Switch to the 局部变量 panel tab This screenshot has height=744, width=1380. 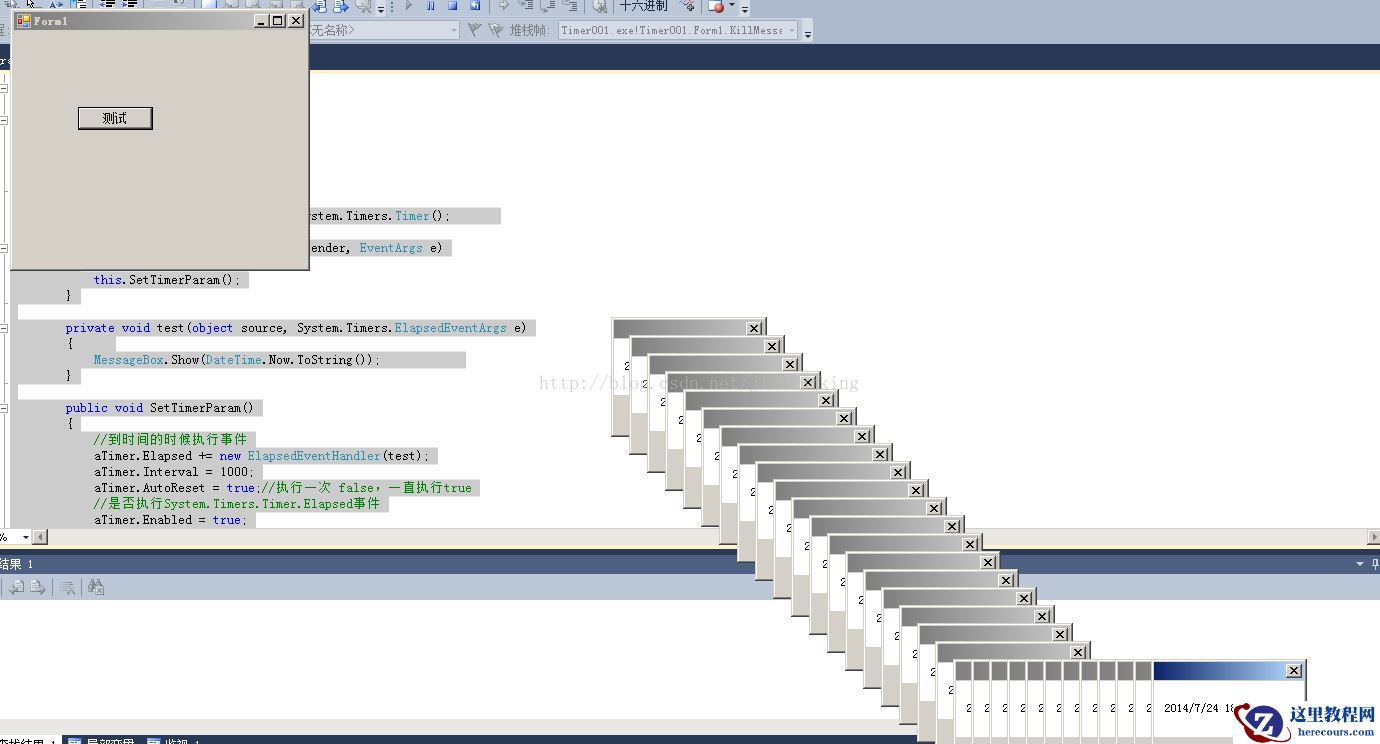pos(112,740)
